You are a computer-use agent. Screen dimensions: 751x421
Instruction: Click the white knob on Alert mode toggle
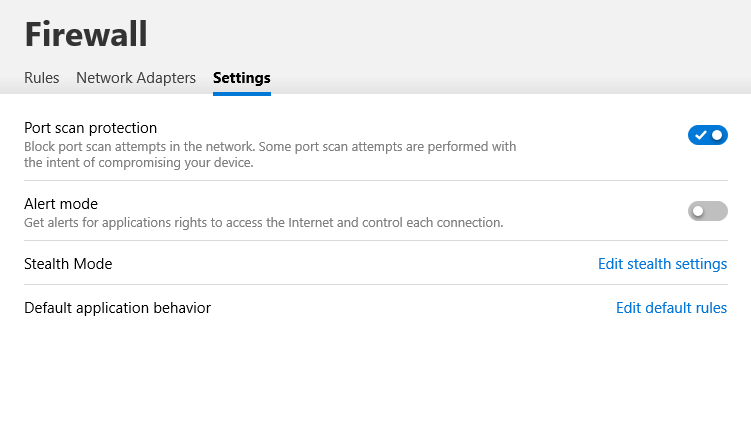698,211
